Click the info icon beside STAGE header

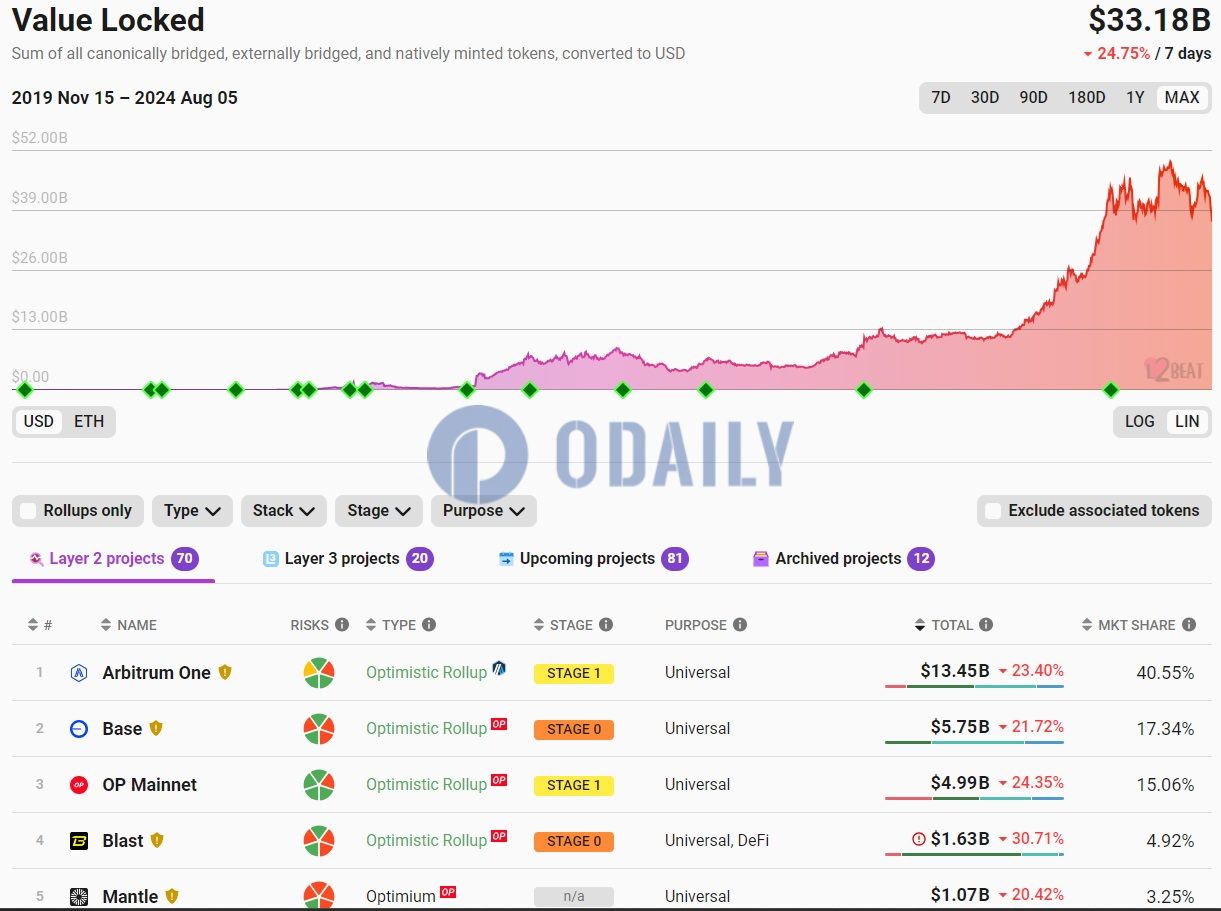(x=606, y=625)
